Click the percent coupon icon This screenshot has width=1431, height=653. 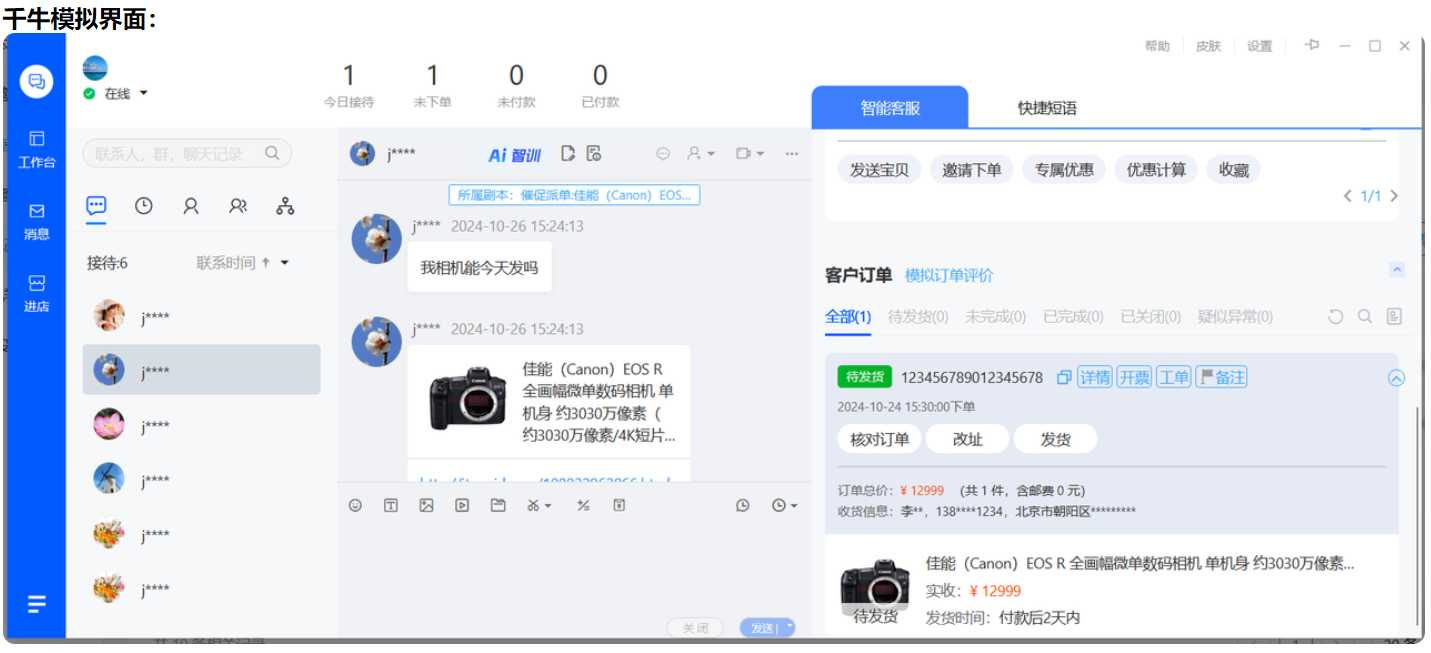tap(583, 505)
